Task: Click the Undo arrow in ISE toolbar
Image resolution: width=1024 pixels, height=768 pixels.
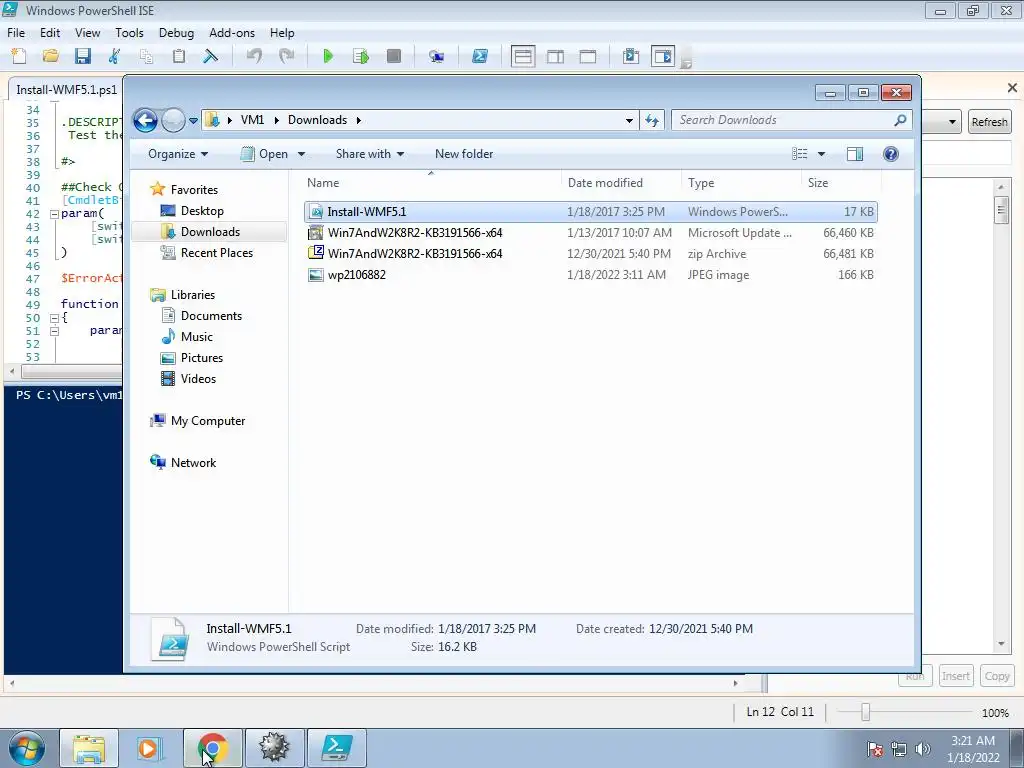Action: (254, 56)
